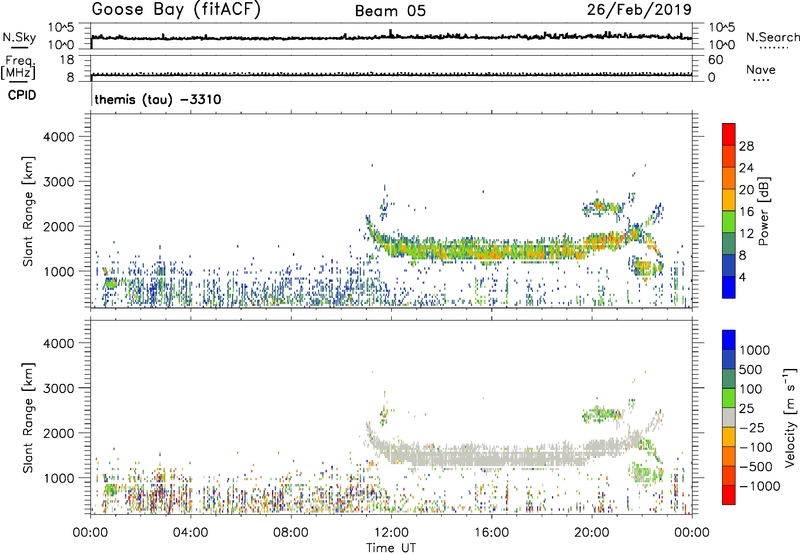The width and height of the screenshot is (800, 554).
Task: Click the "60" Nave axis tick label
Action: pos(715,60)
